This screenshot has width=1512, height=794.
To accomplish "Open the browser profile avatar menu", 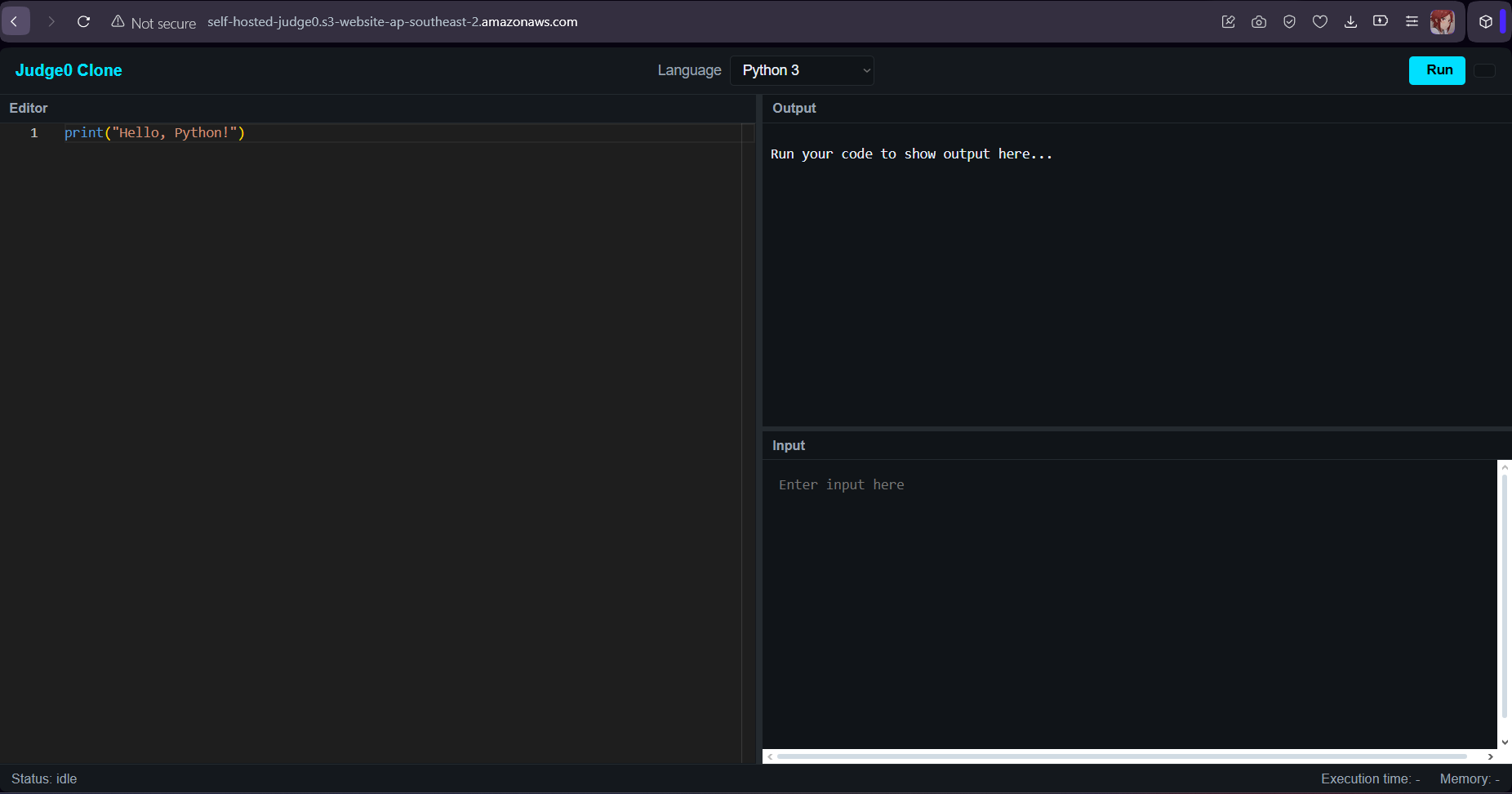I will coord(1443,21).
